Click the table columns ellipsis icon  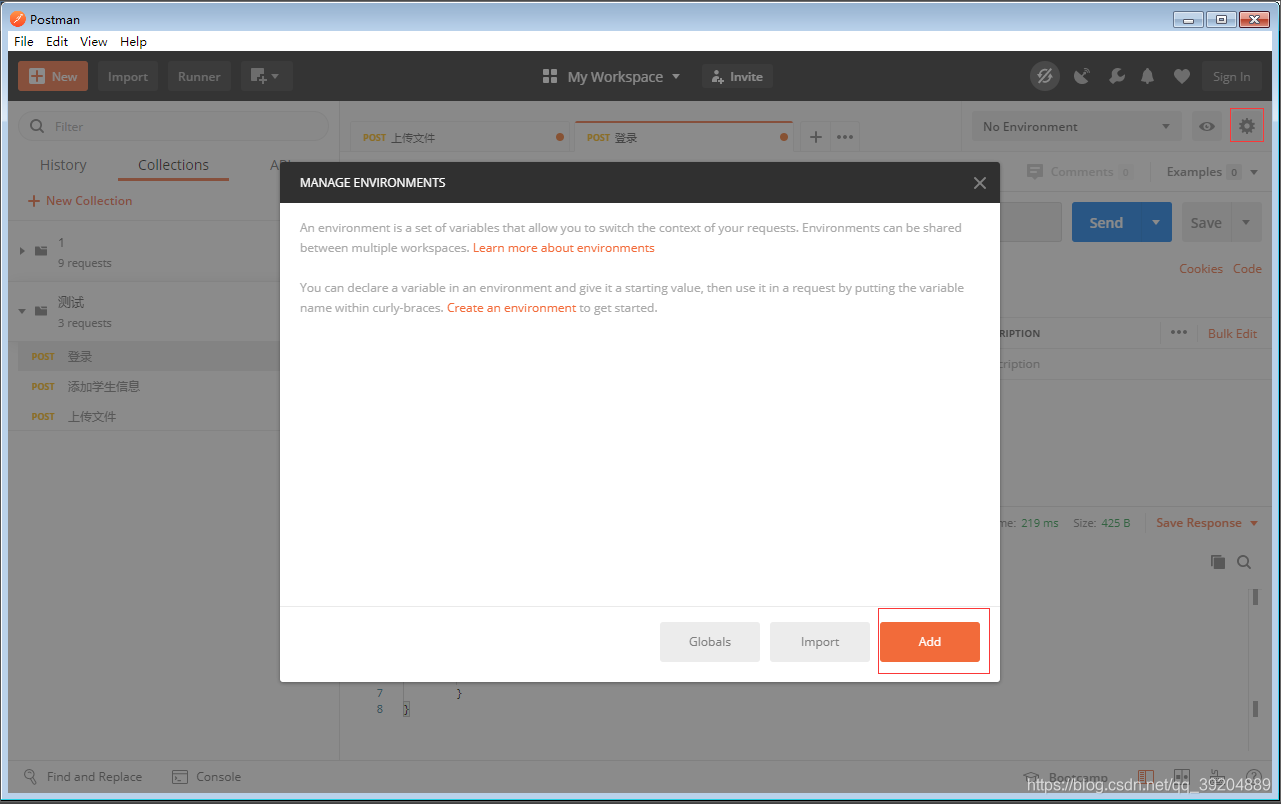coord(1179,333)
